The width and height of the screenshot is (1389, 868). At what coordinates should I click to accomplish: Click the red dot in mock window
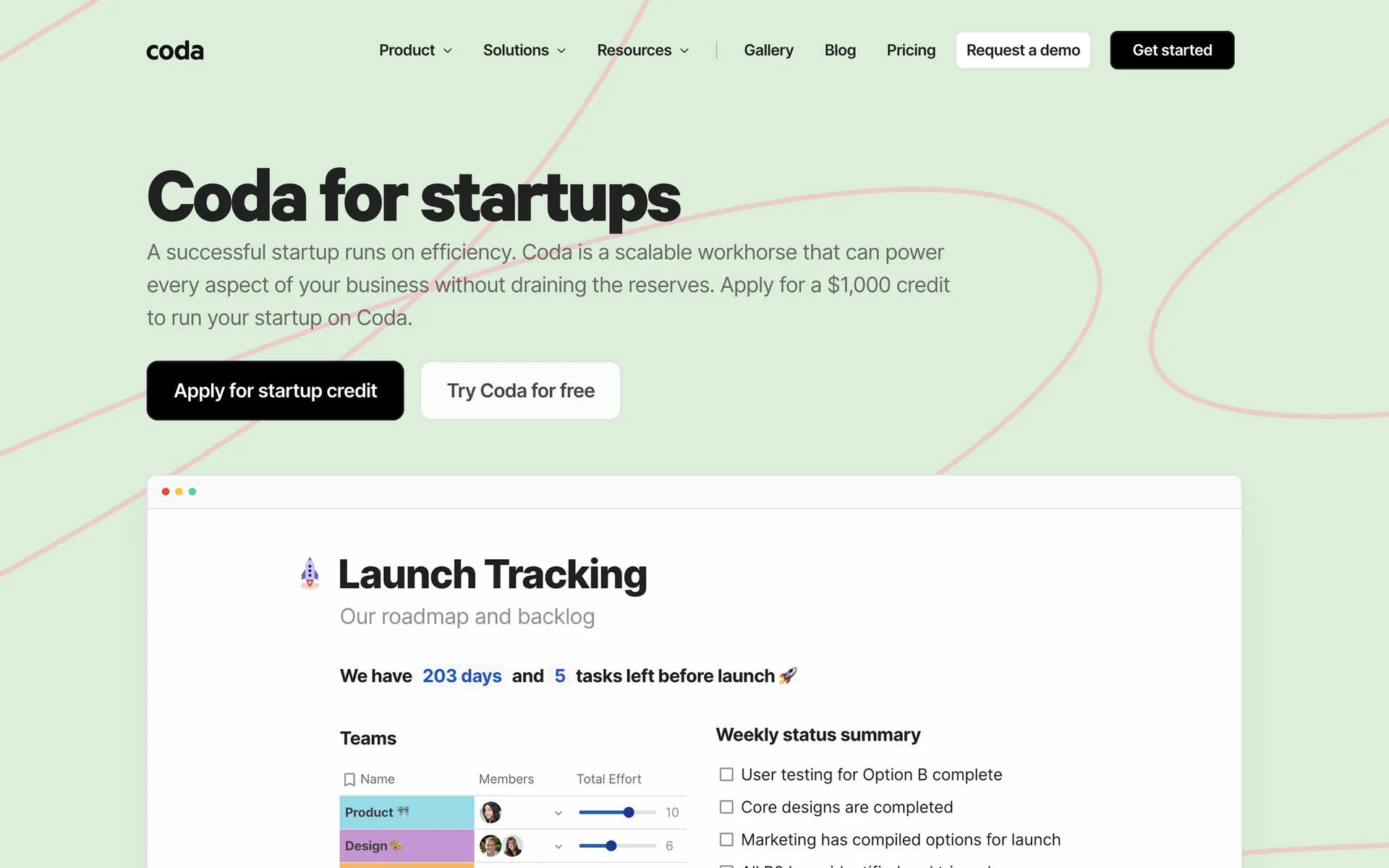coord(166,492)
